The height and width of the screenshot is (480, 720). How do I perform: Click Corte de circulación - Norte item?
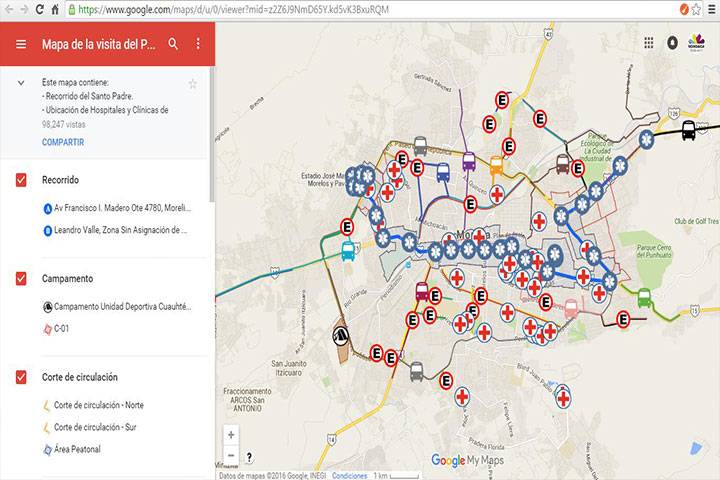[x=98, y=405]
